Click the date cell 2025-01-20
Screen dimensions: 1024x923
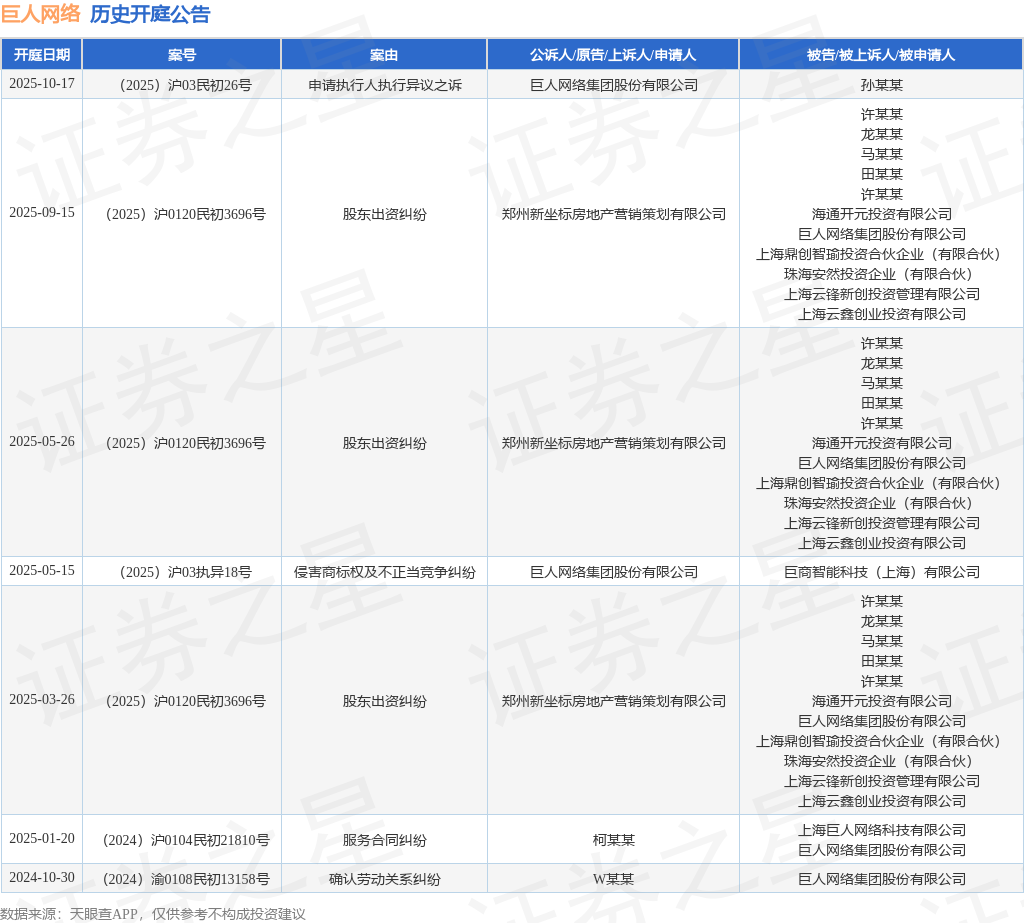point(42,838)
